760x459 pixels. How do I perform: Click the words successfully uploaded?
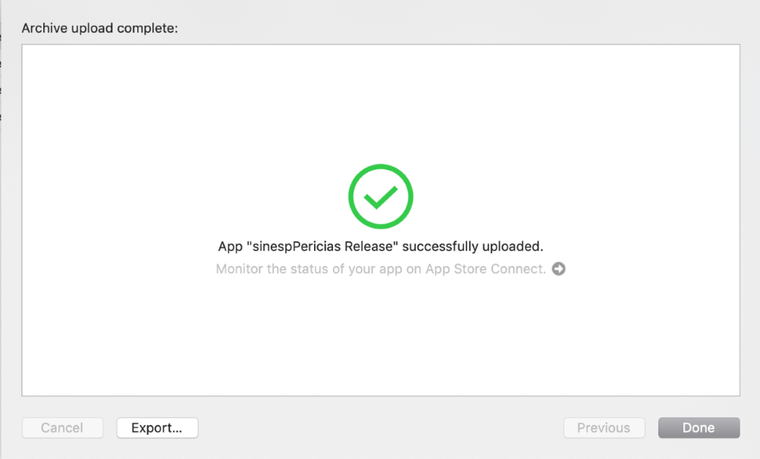pos(473,246)
